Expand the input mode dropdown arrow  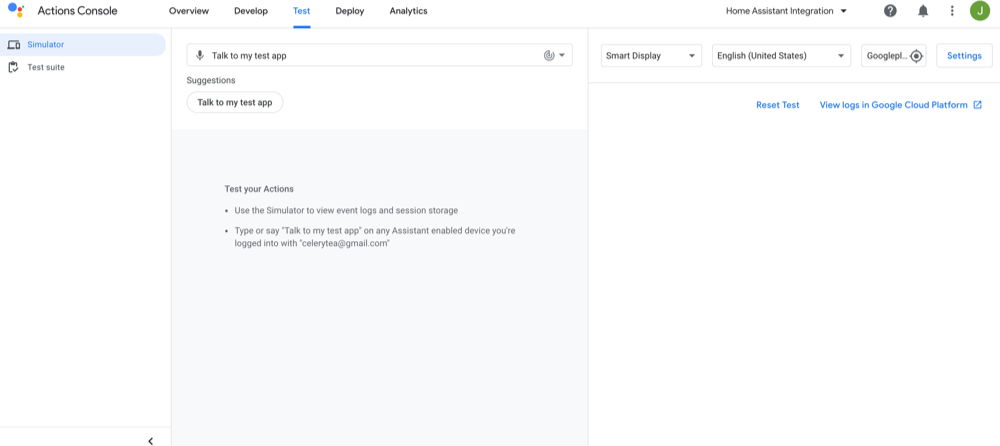coord(562,56)
